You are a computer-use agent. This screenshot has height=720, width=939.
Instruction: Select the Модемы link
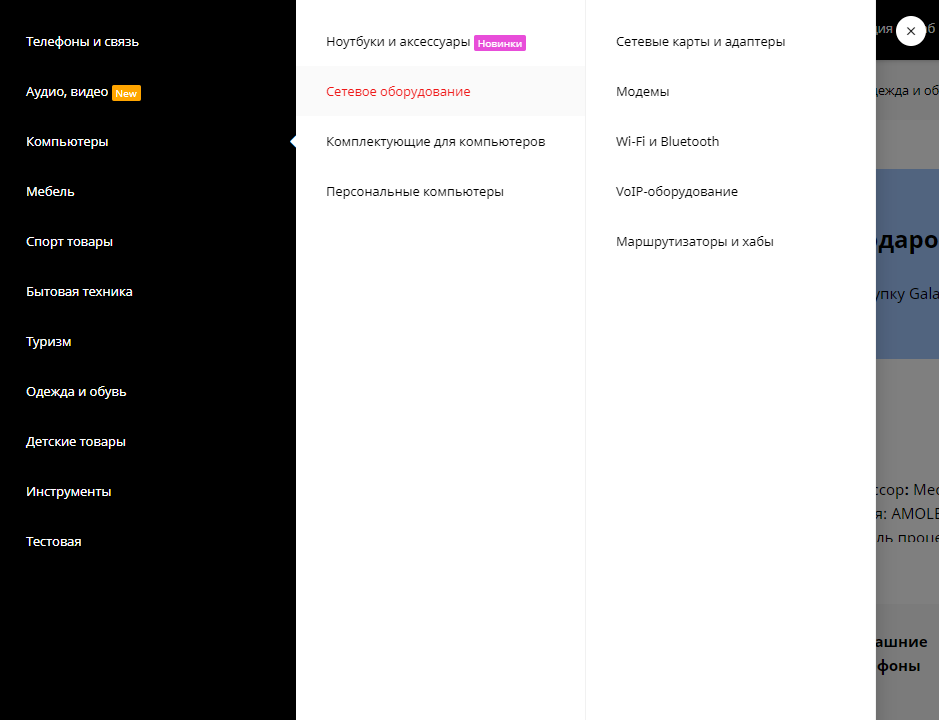pyautogui.click(x=642, y=92)
